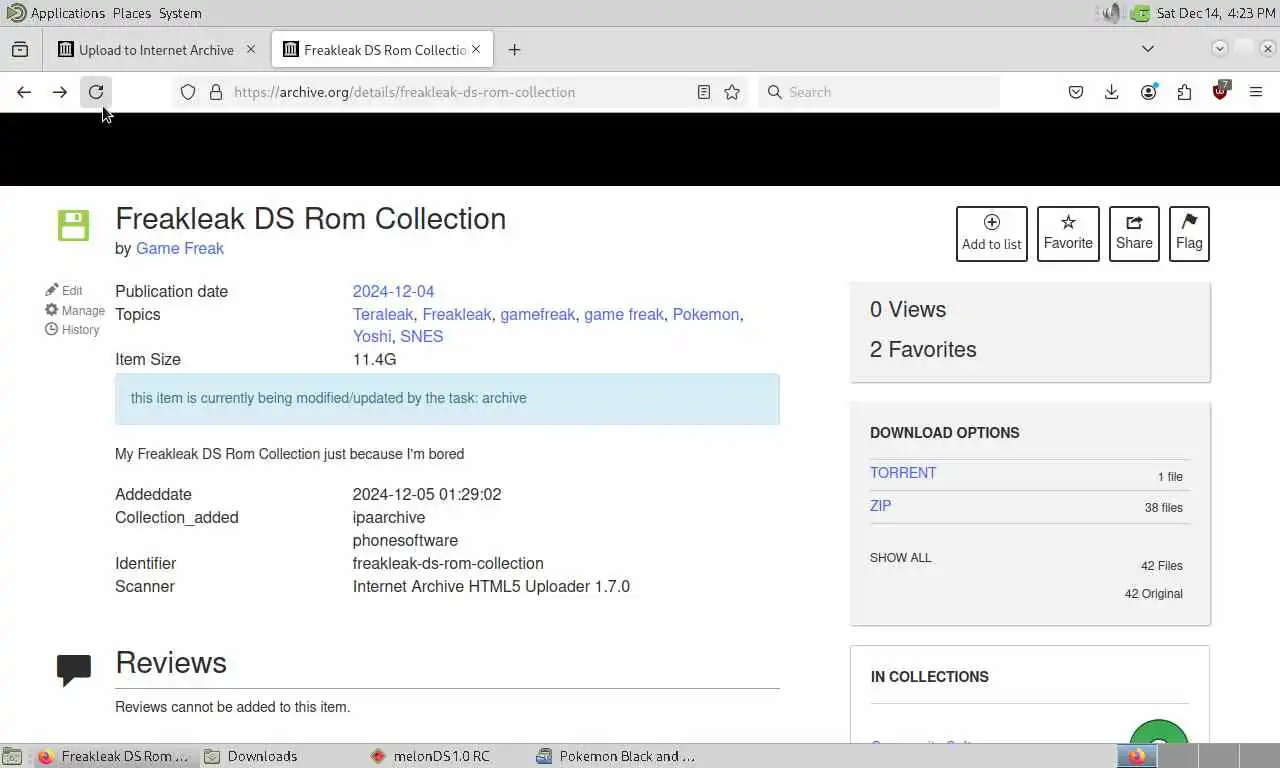Switch to Upload to Internet Archive tab

[x=157, y=49]
